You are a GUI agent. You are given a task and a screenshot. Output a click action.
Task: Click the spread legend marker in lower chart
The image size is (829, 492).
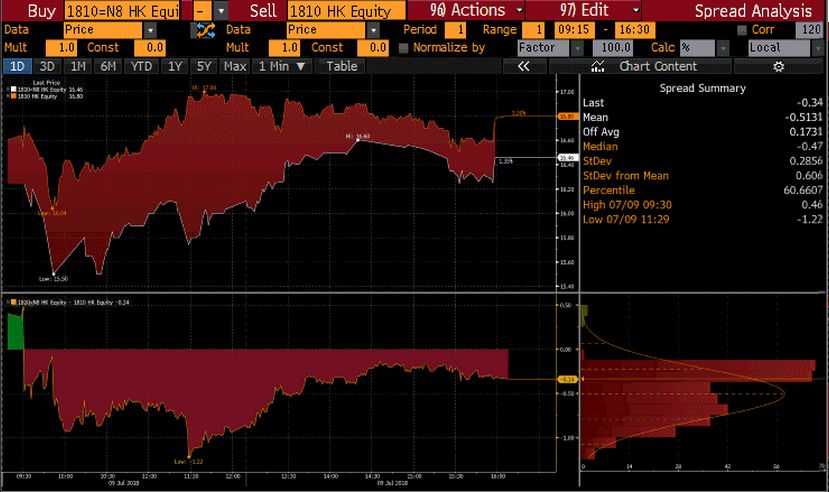point(10,301)
